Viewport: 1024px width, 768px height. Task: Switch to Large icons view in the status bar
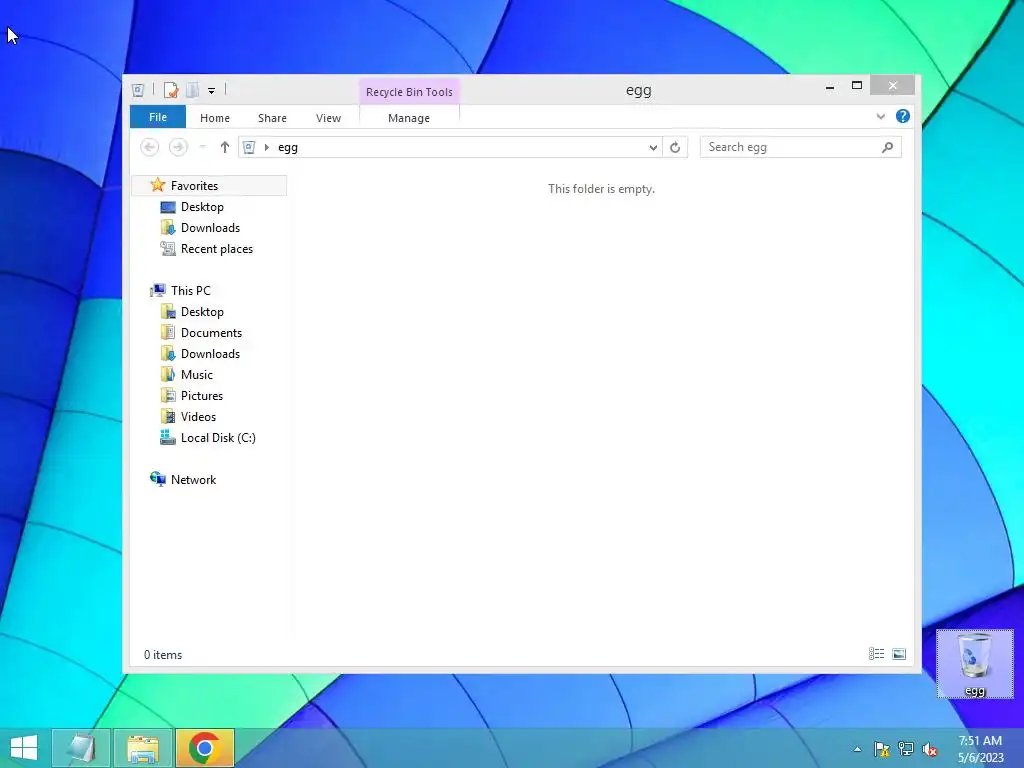pyautogui.click(x=899, y=654)
